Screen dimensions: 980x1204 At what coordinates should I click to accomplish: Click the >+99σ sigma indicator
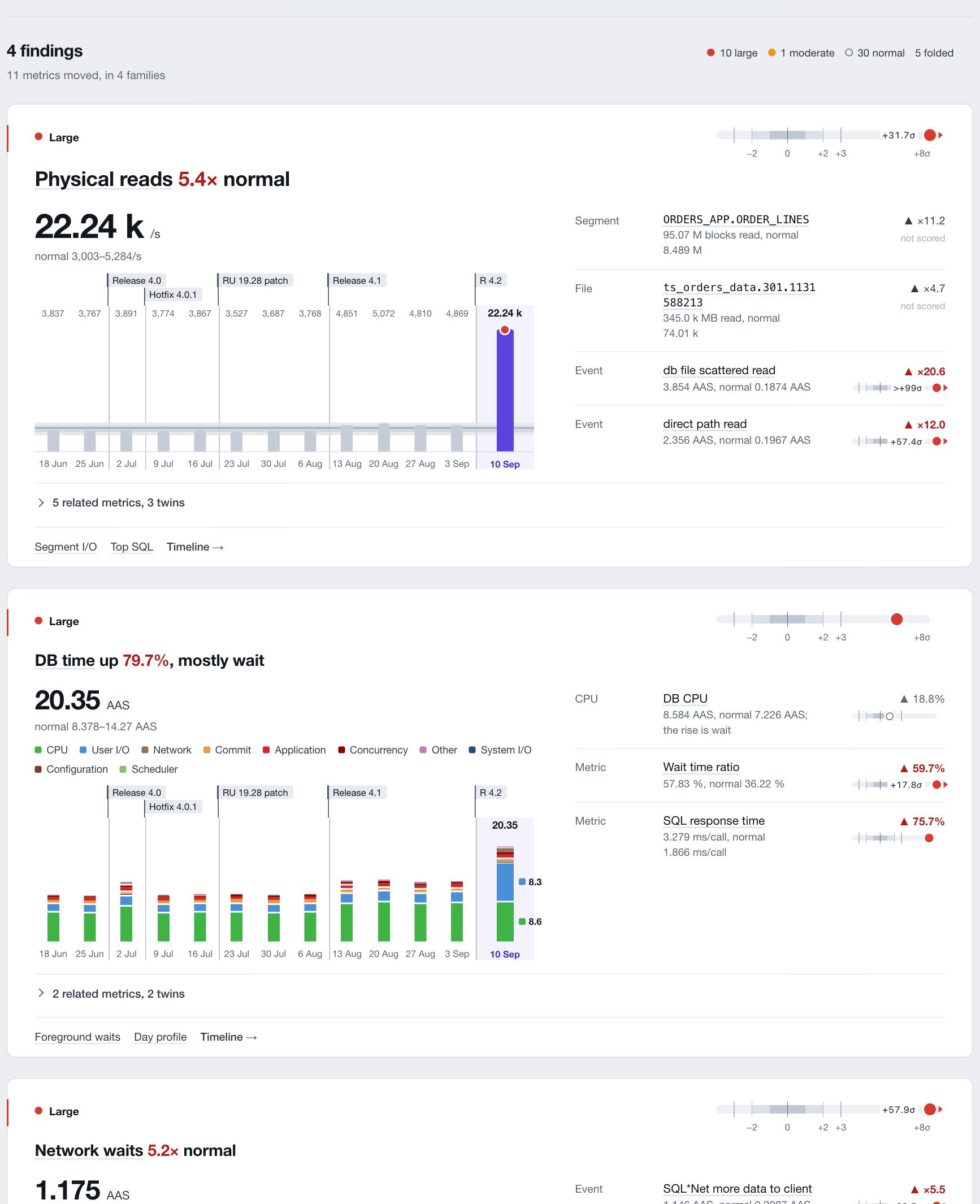907,388
